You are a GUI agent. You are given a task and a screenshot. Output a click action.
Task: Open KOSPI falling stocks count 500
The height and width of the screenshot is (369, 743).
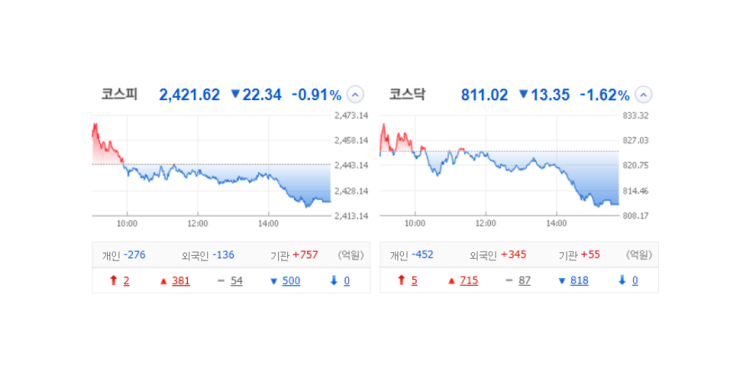(x=291, y=281)
